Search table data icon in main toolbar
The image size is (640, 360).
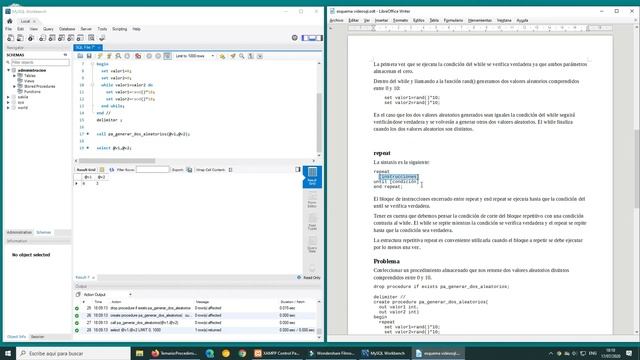pyautogui.click(x=91, y=38)
